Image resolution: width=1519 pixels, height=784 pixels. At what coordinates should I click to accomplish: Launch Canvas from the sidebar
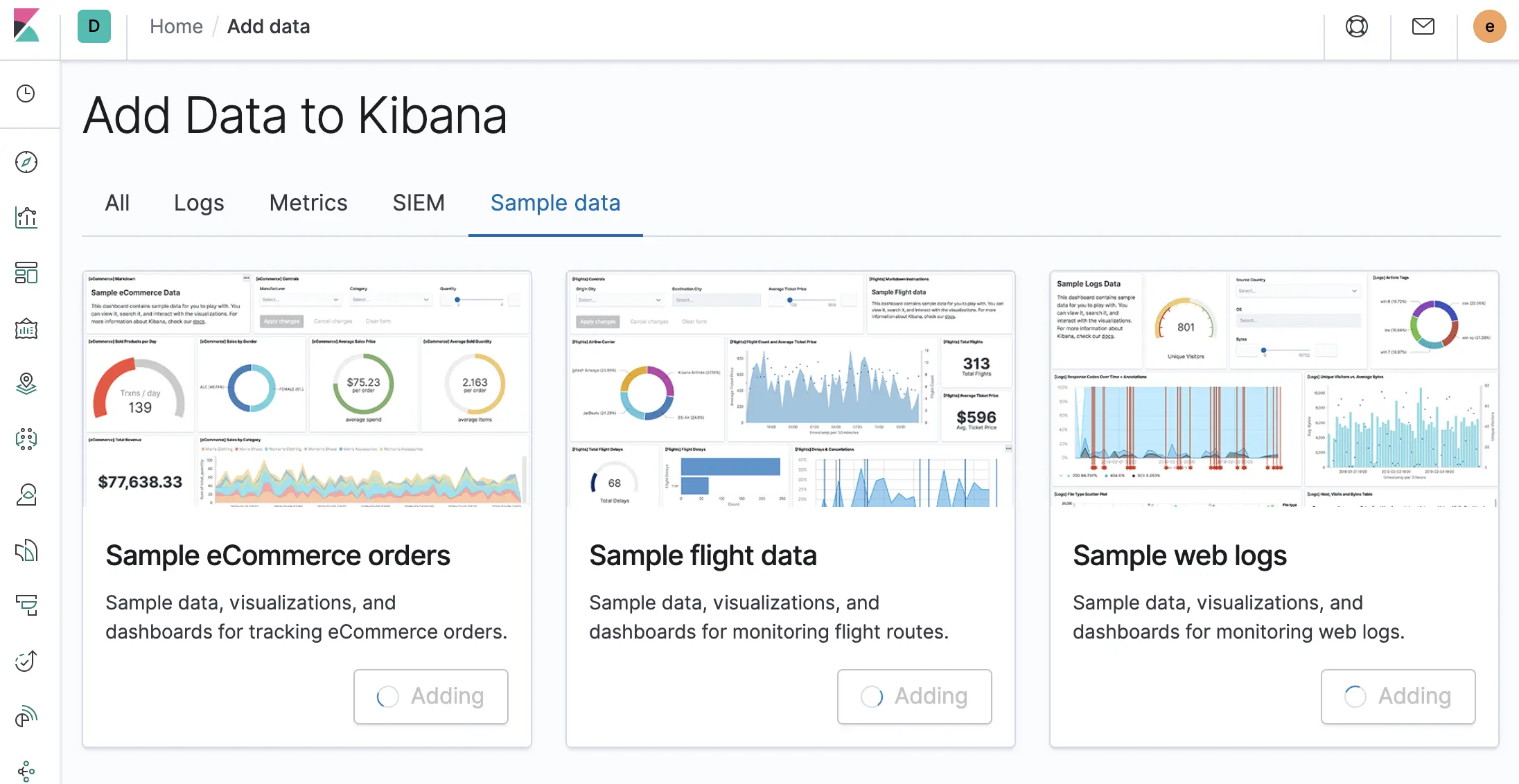pos(26,329)
